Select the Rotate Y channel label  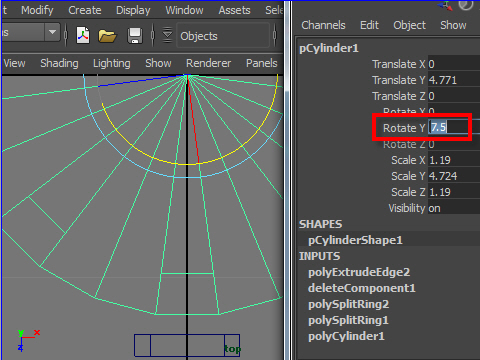click(x=404, y=128)
